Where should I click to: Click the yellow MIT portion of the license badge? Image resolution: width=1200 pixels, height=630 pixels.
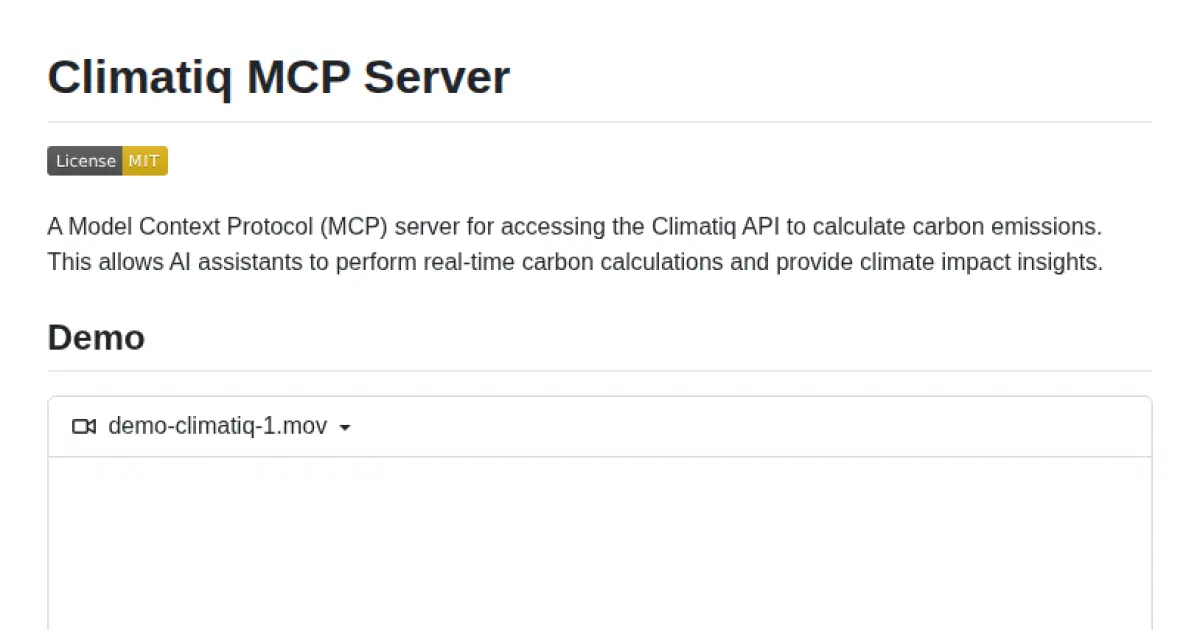[x=145, y=160]
